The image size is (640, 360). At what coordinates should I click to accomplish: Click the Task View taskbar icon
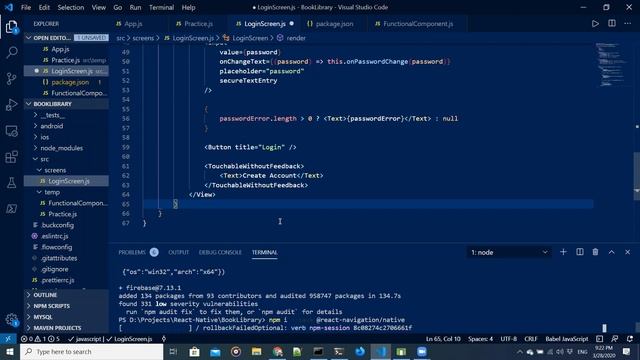point(173,351)
